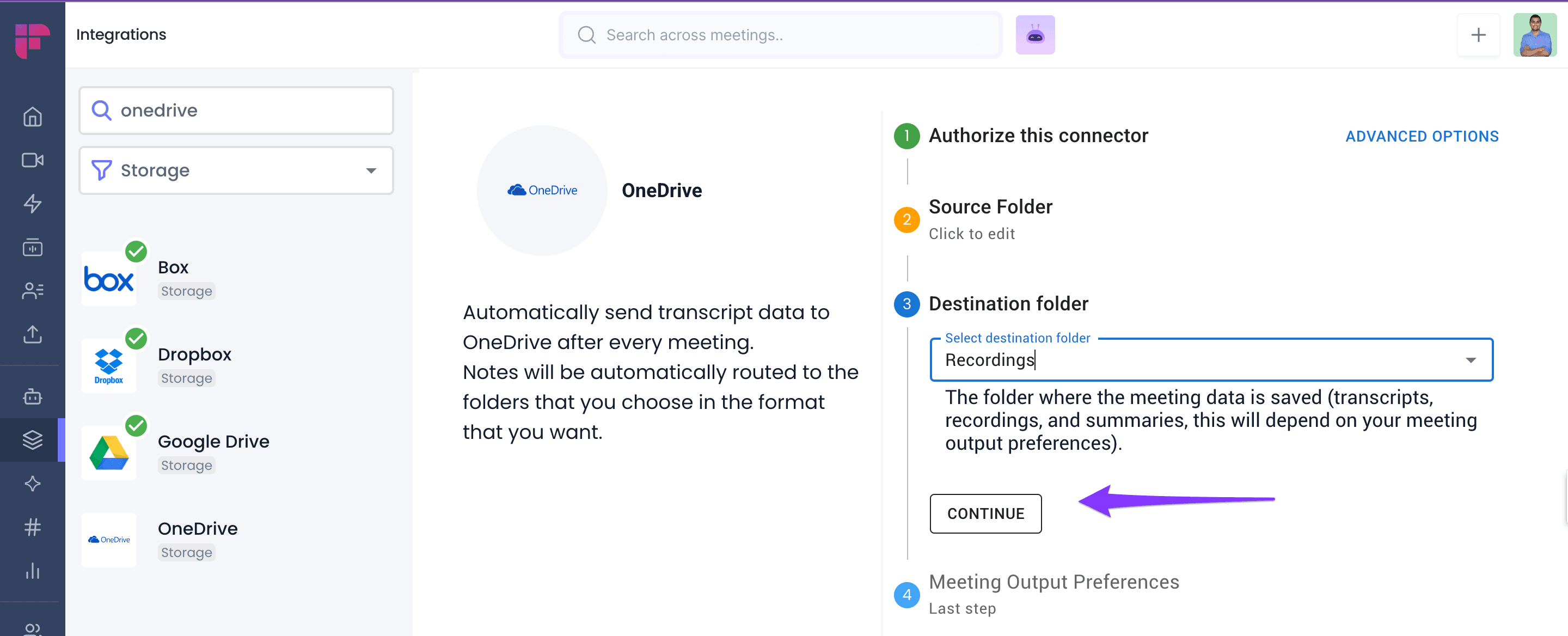Click Storage tag under Dropbox
Viewport: 1568px width, 636px height.
pyautogui.click(x=186, y=378)
